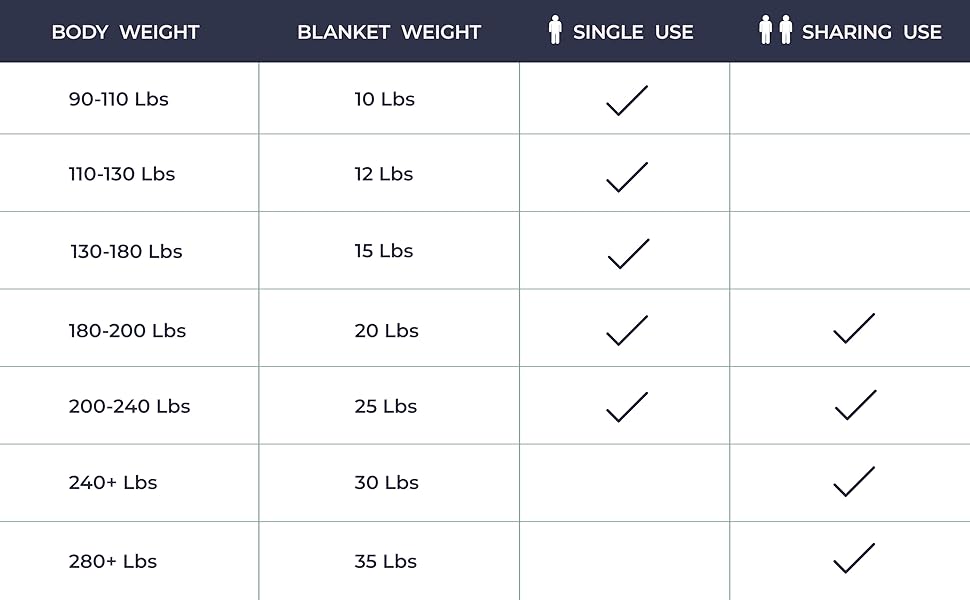
Task: Click the 280+ Lbs body weight cell
Action: tap(113, 561)
